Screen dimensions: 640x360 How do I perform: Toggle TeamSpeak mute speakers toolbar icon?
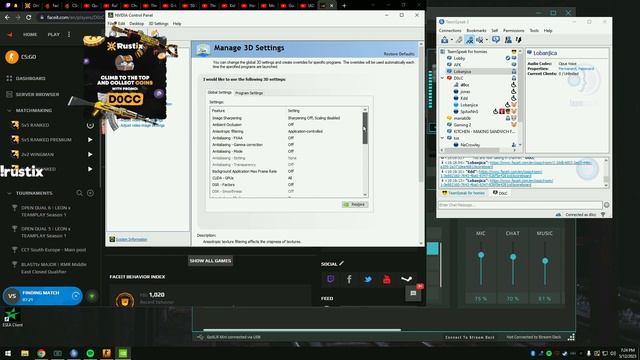[x=480, y=40]
